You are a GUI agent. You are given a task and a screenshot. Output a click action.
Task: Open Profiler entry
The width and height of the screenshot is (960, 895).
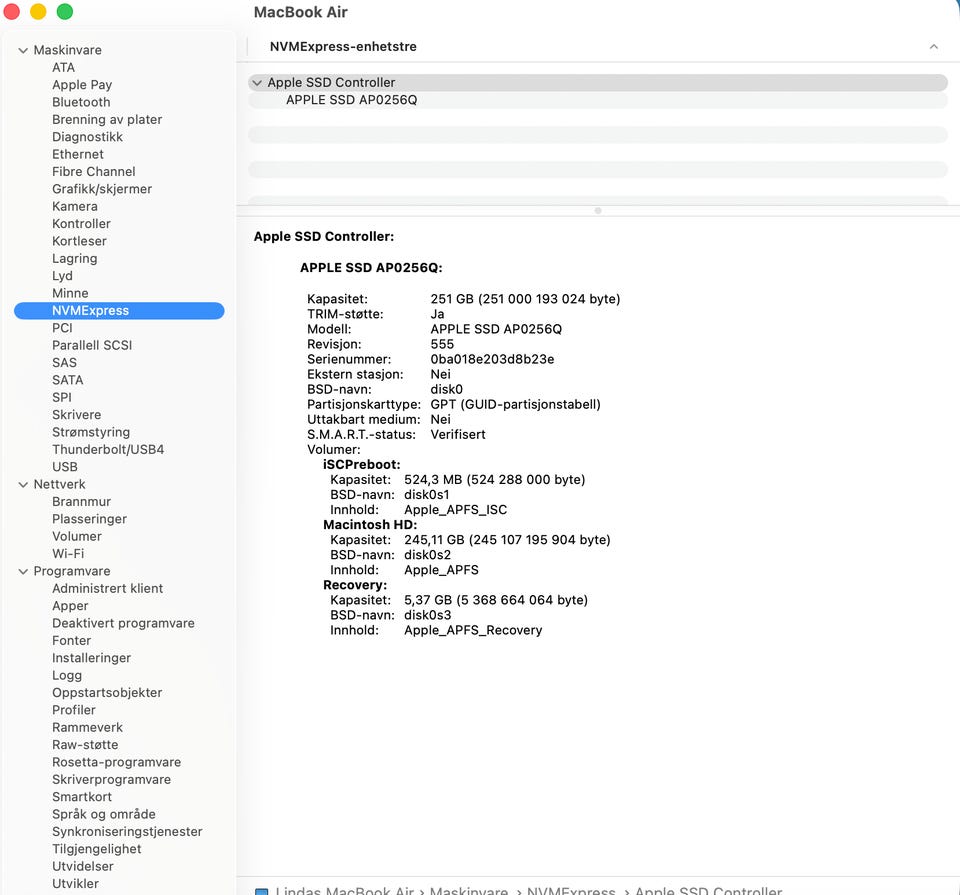pos(73,710)
